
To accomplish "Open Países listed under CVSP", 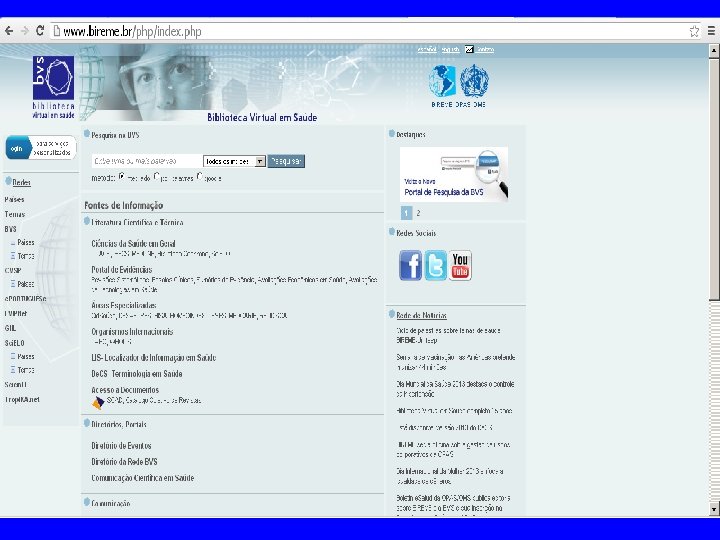I will point(26,284).
